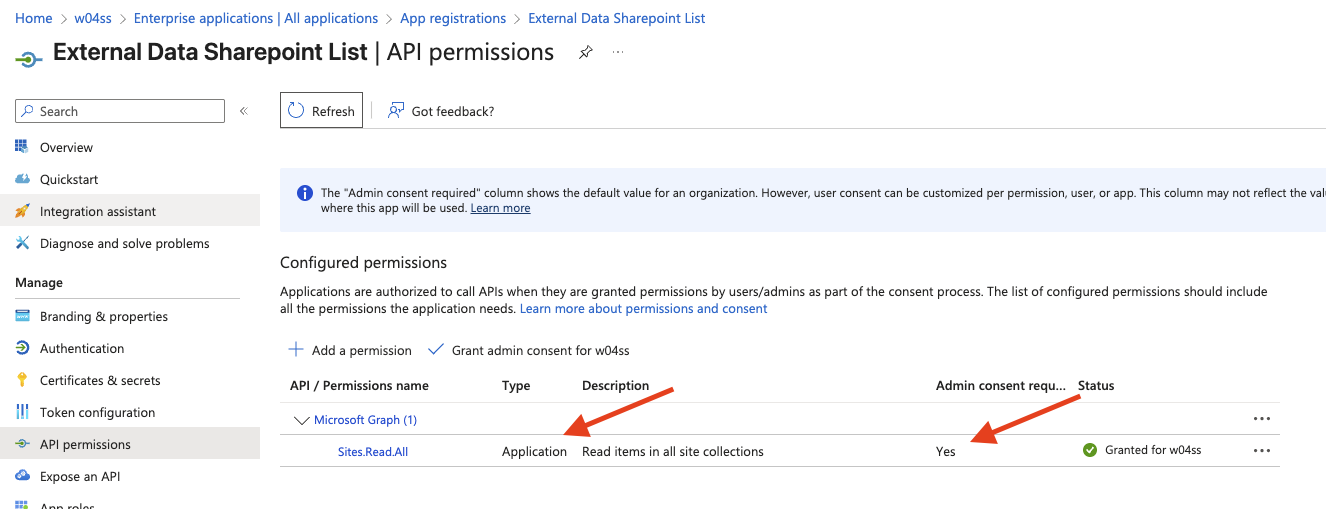Click Grant admin consent for w04ss
Screen dimensions: 1326x509
(x=529, y=350)
